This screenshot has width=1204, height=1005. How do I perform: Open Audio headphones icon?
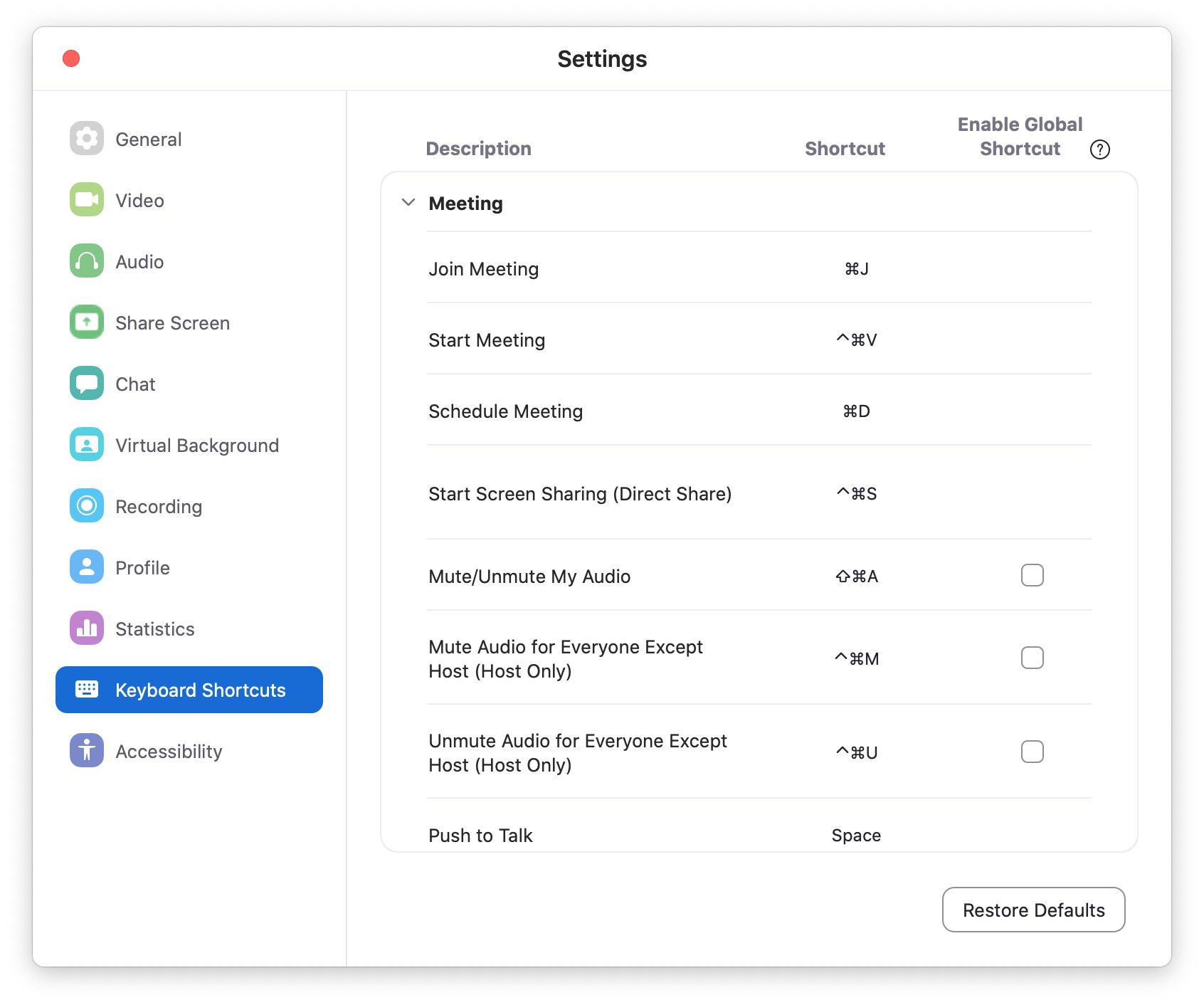coord(87,261)
